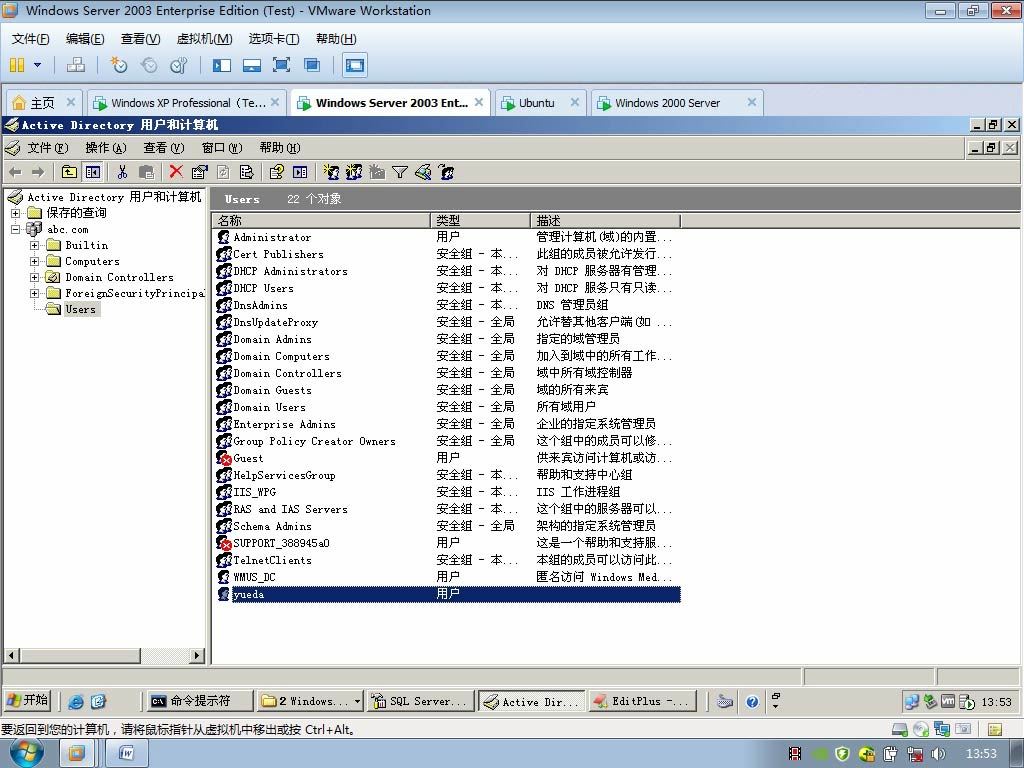Screen dimensions: 1024x768
Task: Open the 查看(V) menu in Active Directory
Action: [164, 148]
